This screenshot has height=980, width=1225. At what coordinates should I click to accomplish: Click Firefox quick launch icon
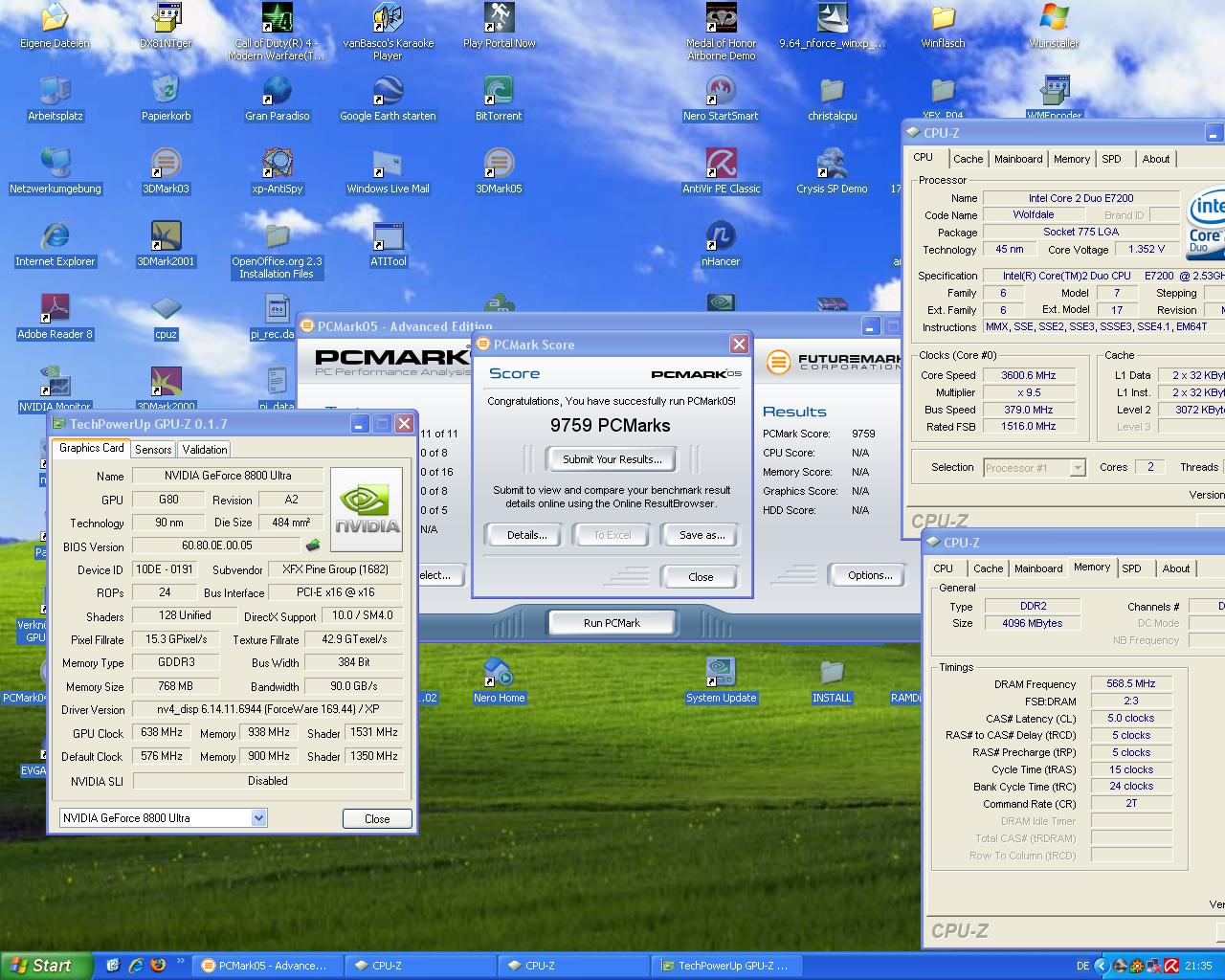coord(159,966)
